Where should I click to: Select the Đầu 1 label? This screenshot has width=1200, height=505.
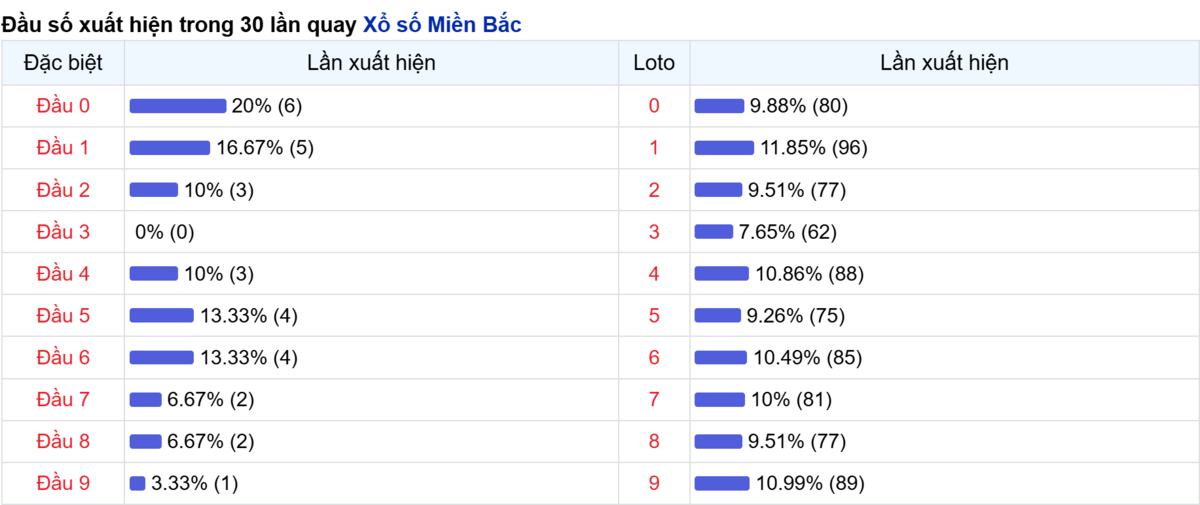click(63, 148)
